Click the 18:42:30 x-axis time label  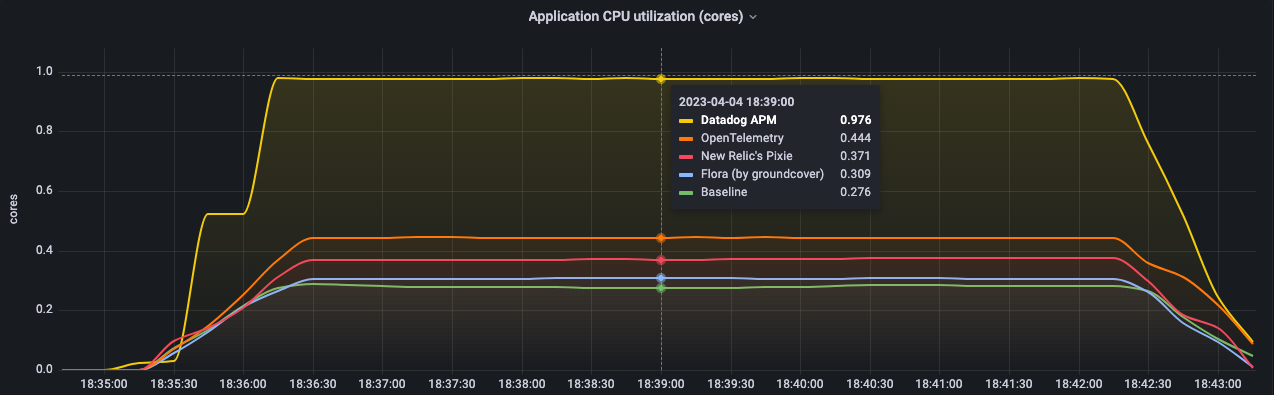point(1148,384)
